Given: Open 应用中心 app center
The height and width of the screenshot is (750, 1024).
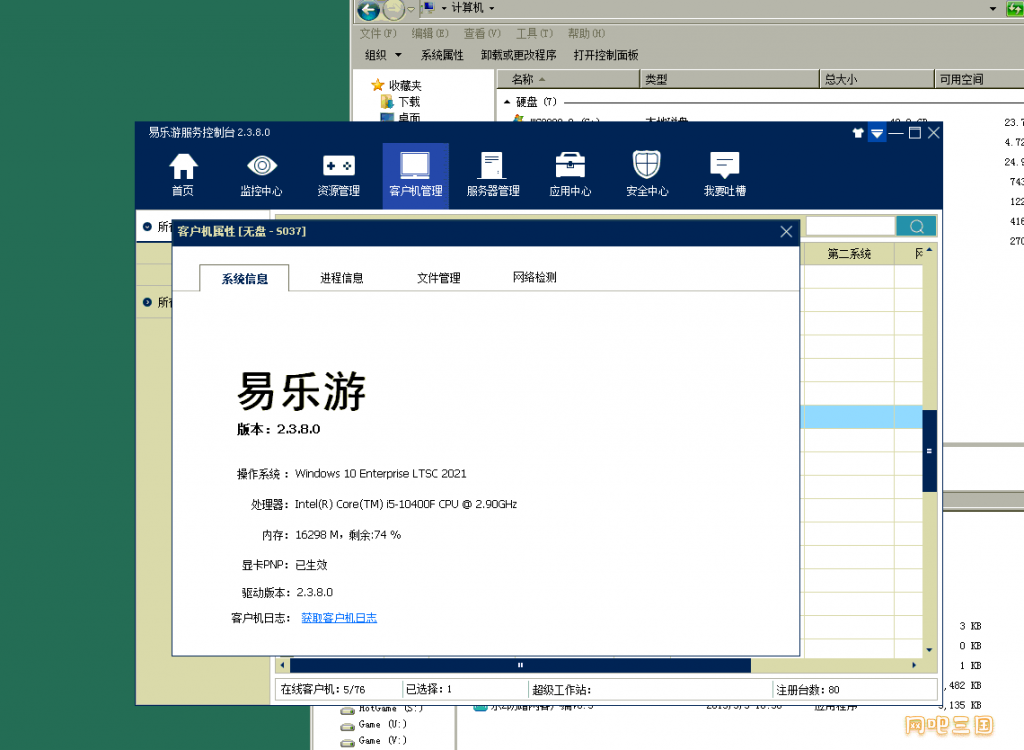Looking at the screenshot, I should tap(570, 174).
